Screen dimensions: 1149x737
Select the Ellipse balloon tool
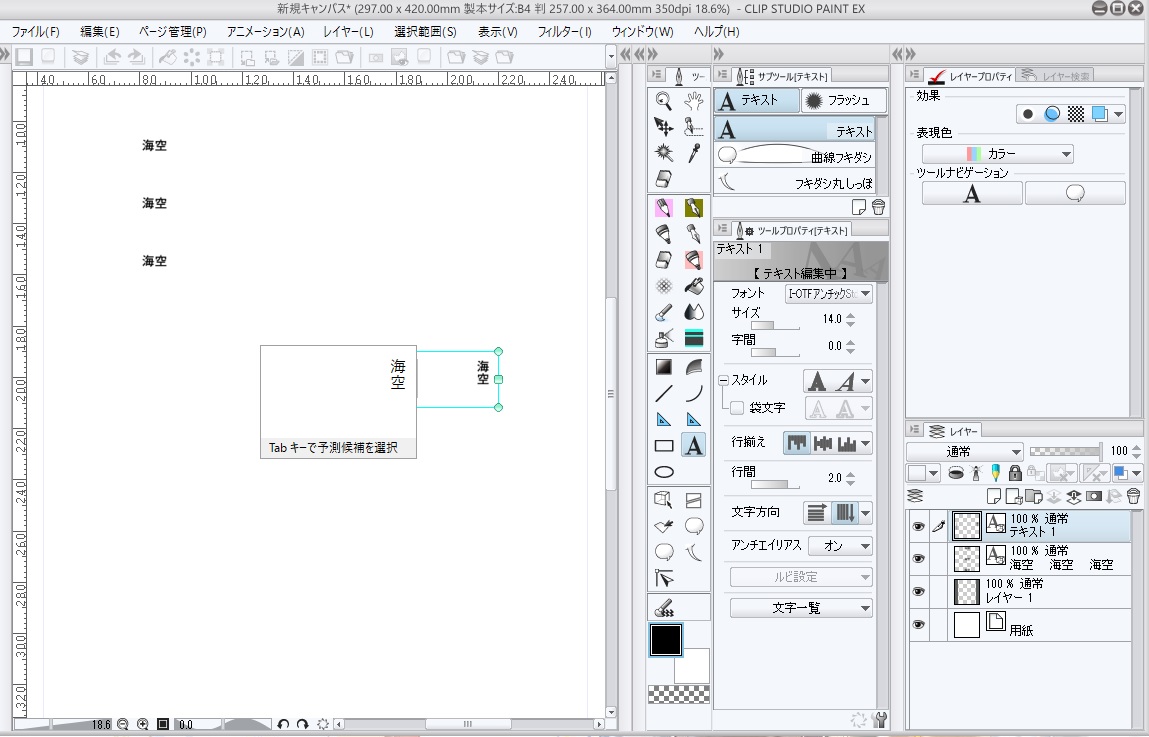tap(693, 525)
